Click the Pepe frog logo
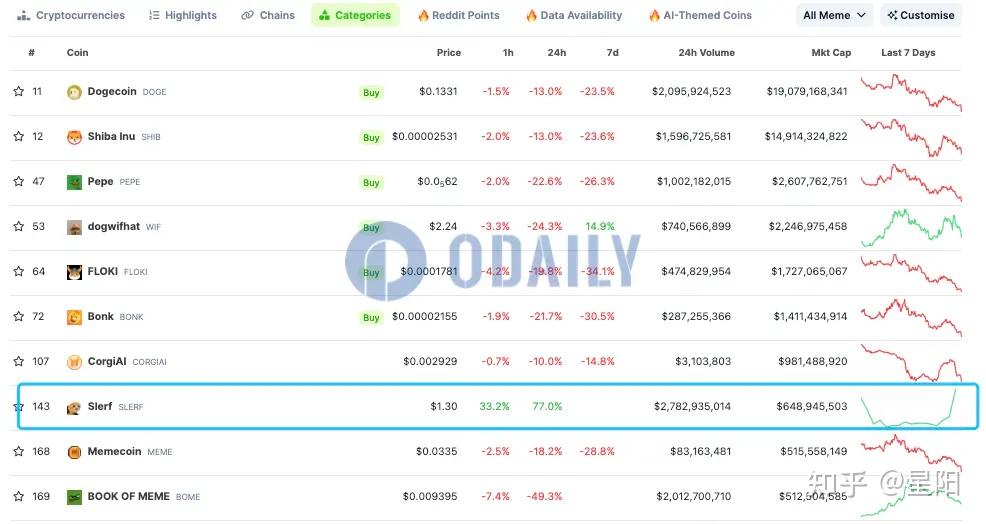Viewport: 986px width, 524px height. coord(74,182)
